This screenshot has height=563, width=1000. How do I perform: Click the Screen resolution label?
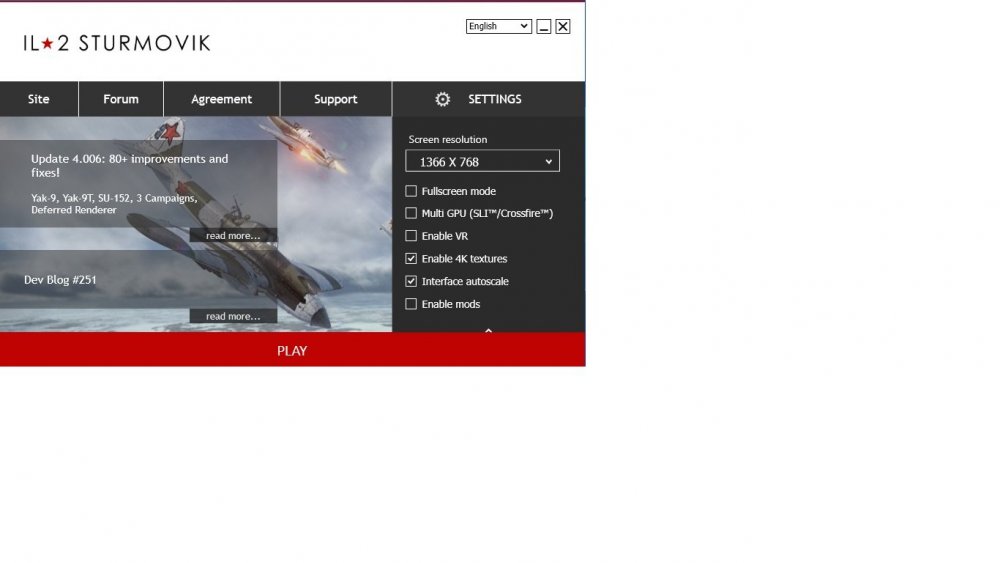click(448, 139)
